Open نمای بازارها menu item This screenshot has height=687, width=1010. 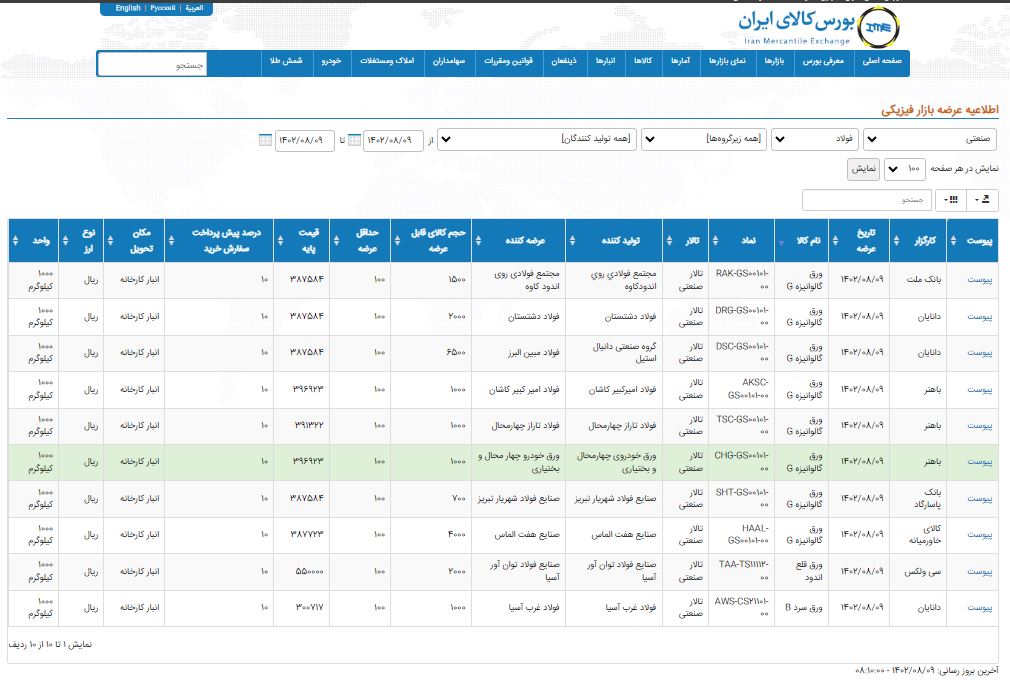tap(727, 61)
